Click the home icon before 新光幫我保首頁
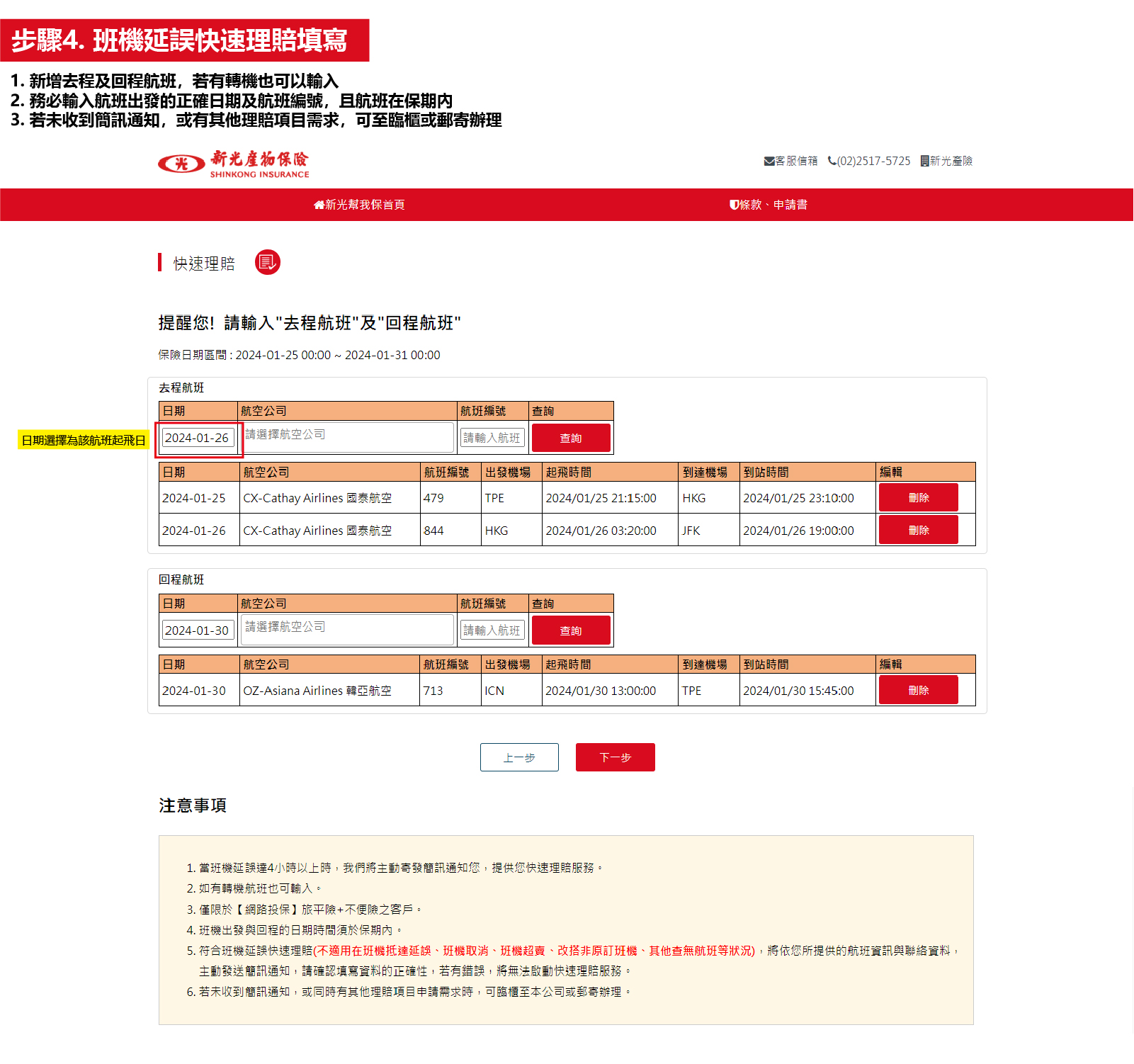Screen dimensions: 1134x1064 (x=319, y=205)
